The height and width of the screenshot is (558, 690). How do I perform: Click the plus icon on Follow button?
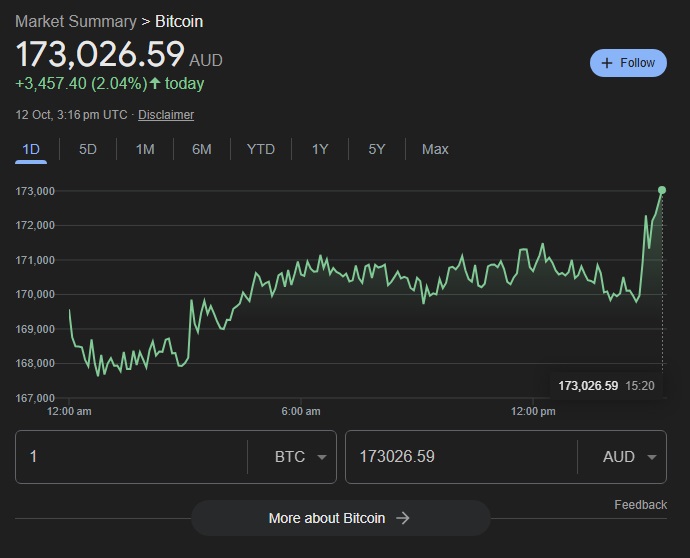tap(606, 63)
